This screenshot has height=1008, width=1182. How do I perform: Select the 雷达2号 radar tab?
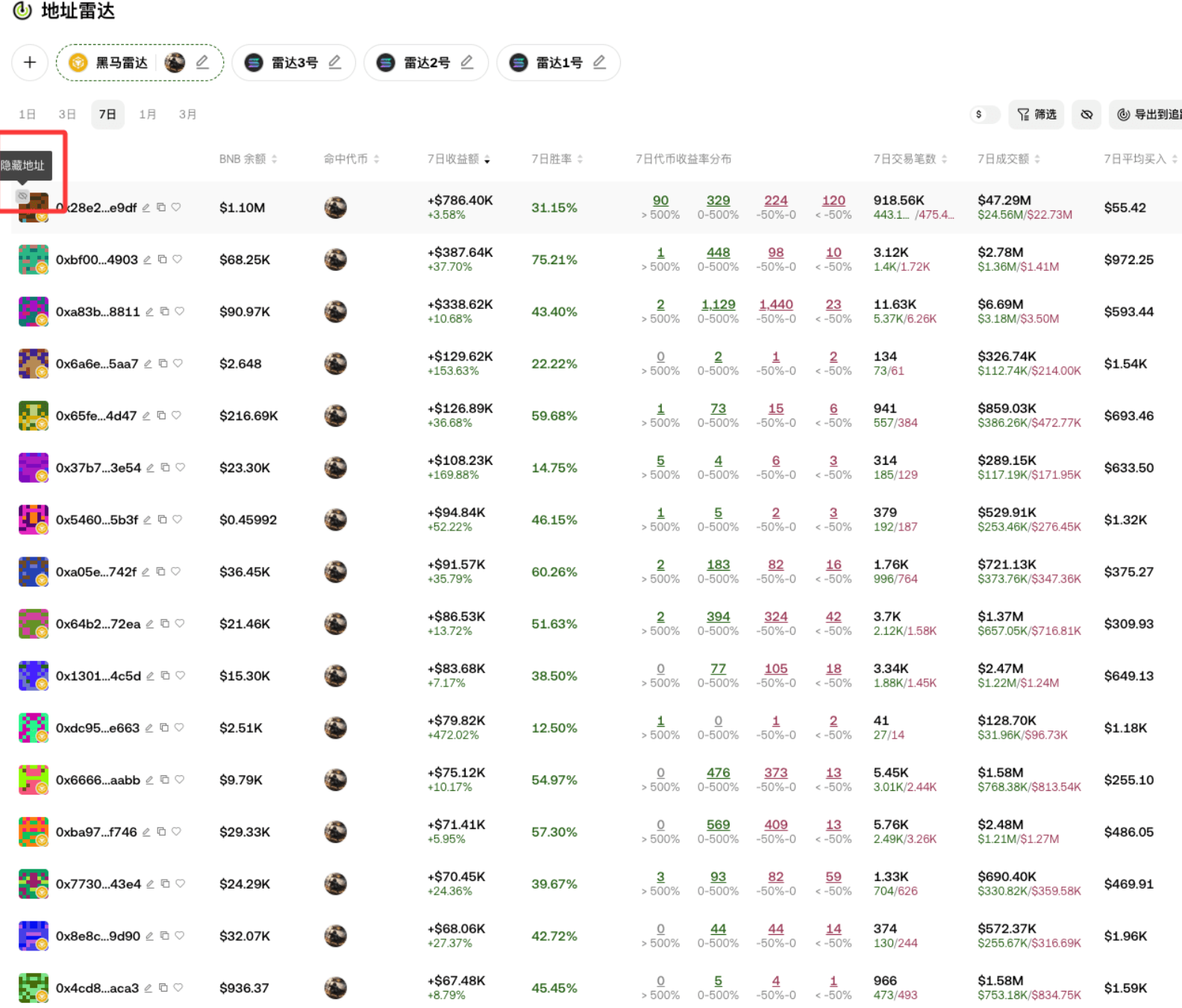click(x=425, y=63)
